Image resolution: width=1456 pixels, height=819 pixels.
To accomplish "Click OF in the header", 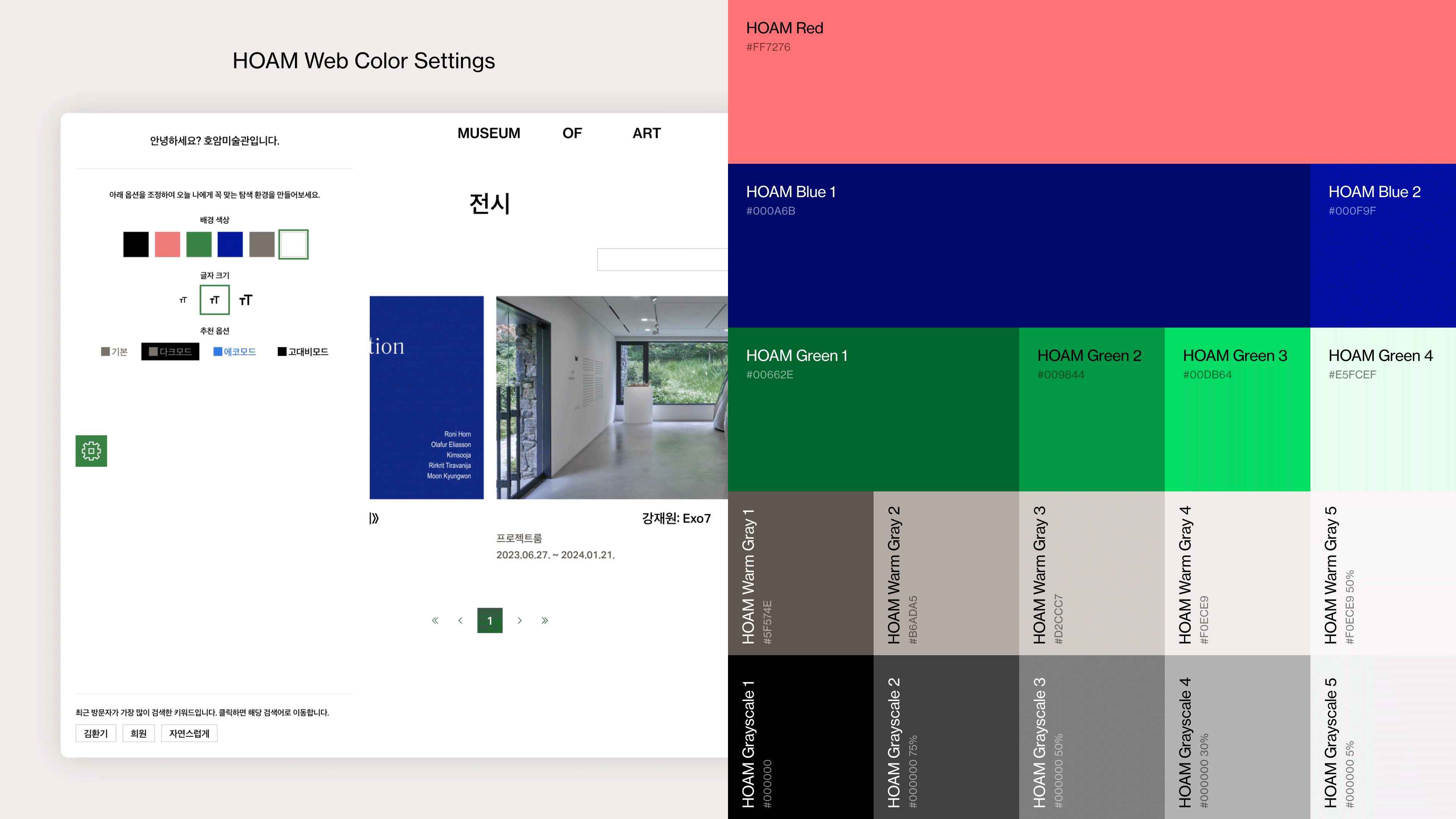I will [572, 133].
